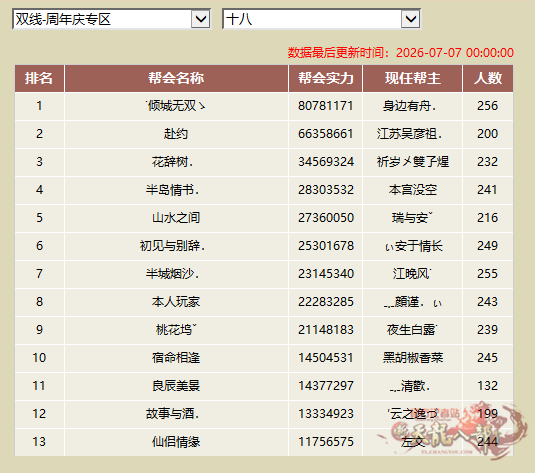Click the strength value 25301678
Screen dimensions: 535x473
point(326,246)
